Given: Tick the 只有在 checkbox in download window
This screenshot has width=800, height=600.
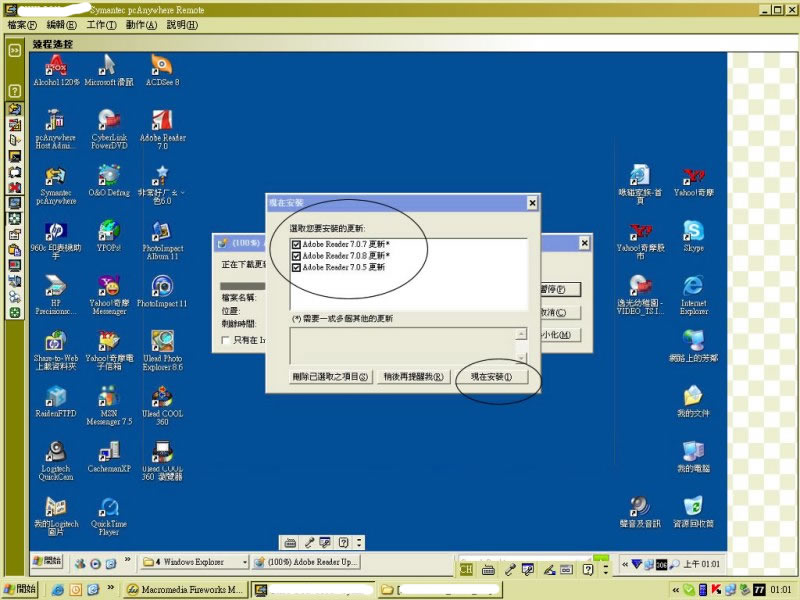Looking at the screenshot, I should click(x=226, y=340).
